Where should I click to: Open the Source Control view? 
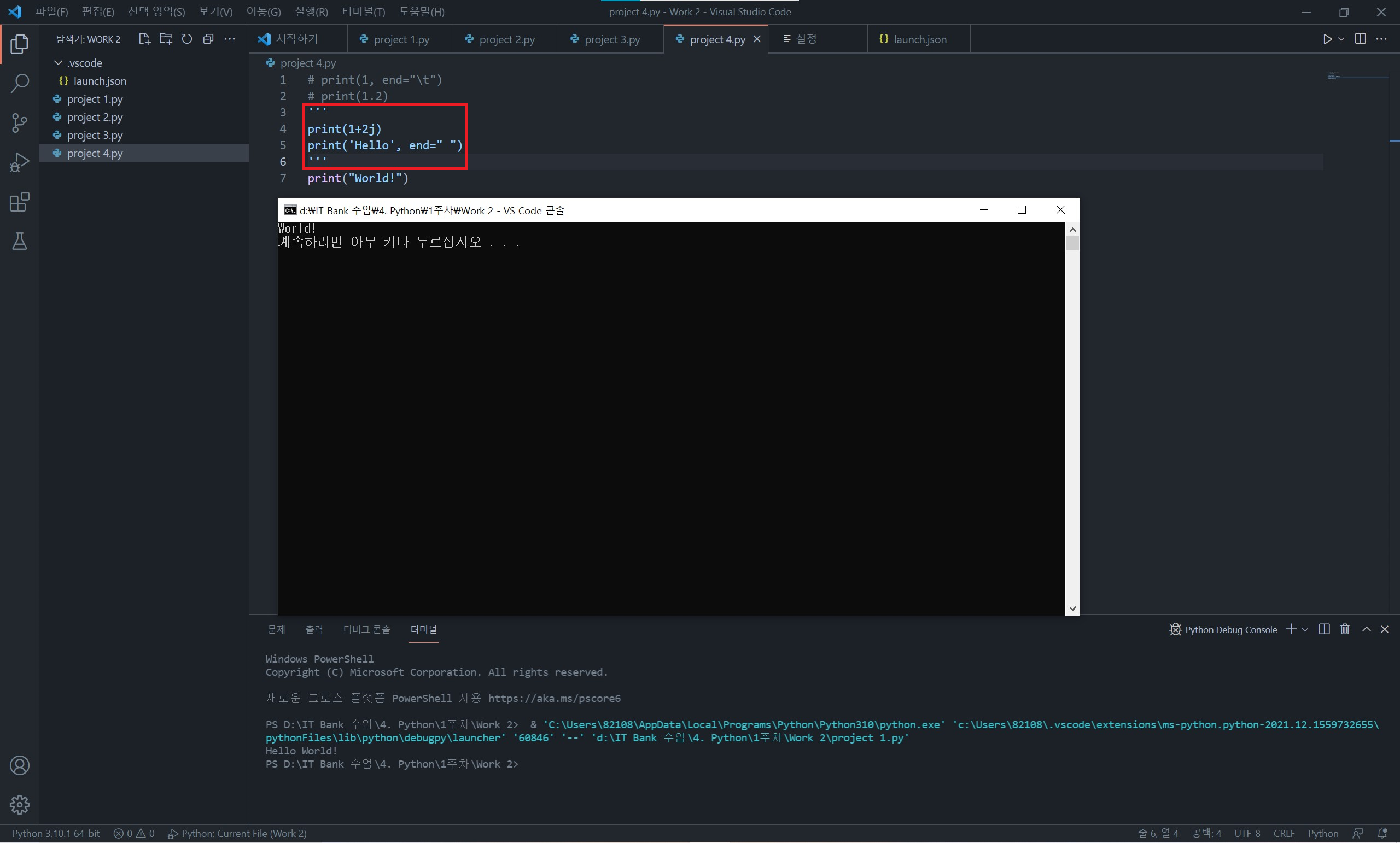click(x=19, y=122)
